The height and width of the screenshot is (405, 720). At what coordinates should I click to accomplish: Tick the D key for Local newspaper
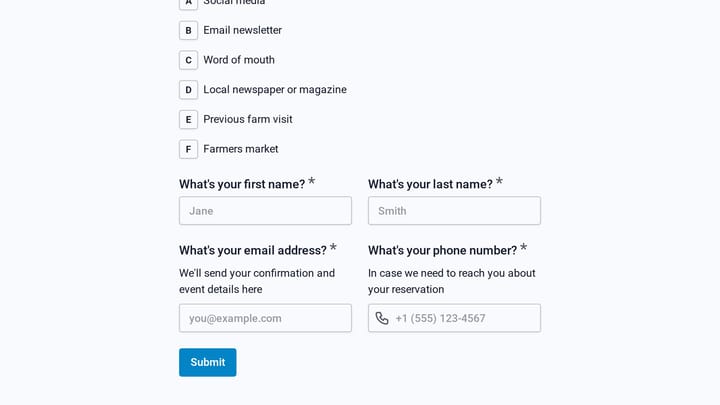tap(188, 90)
